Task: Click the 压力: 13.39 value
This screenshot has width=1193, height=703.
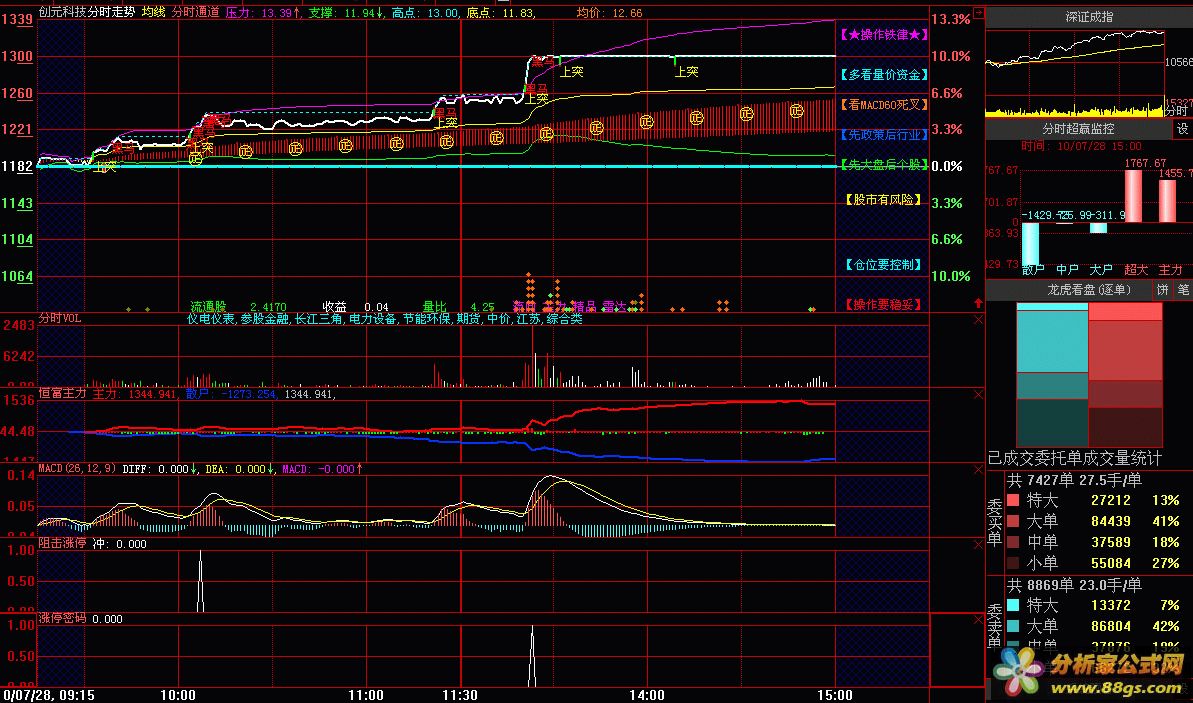Action: point(262,12)
